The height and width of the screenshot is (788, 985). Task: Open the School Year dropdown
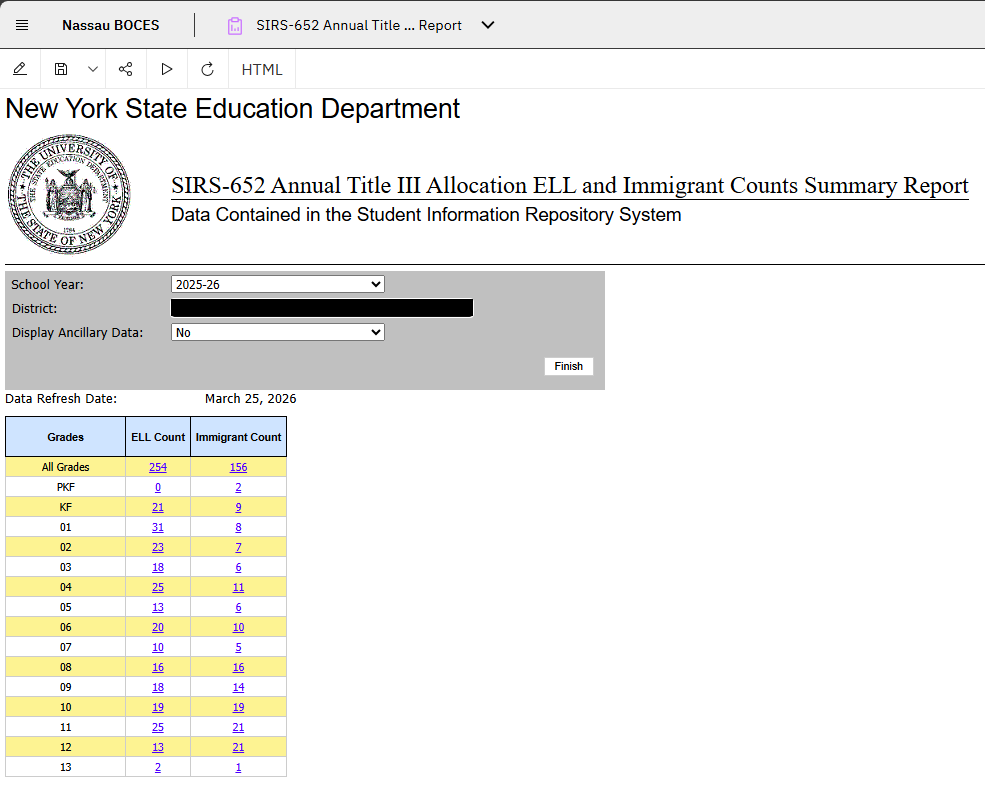click(278, 284)
